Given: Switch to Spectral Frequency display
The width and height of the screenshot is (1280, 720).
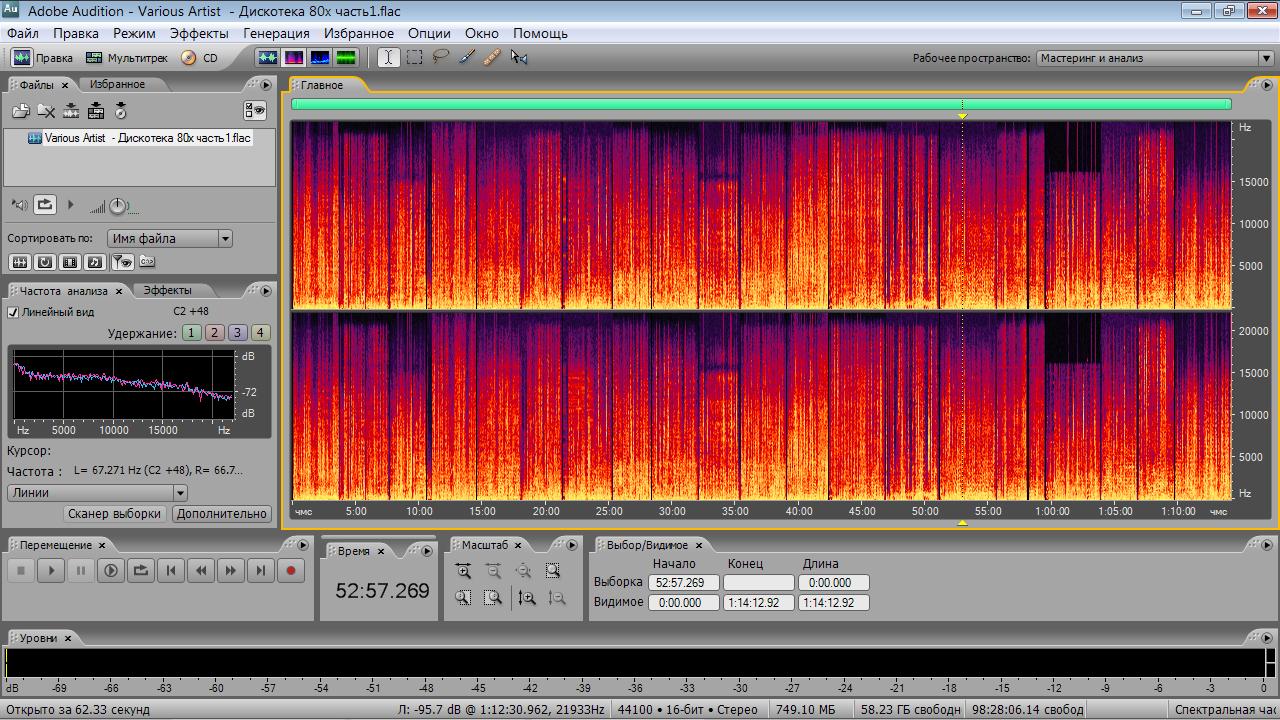Looking at the screenshot, I should point(294,58).
